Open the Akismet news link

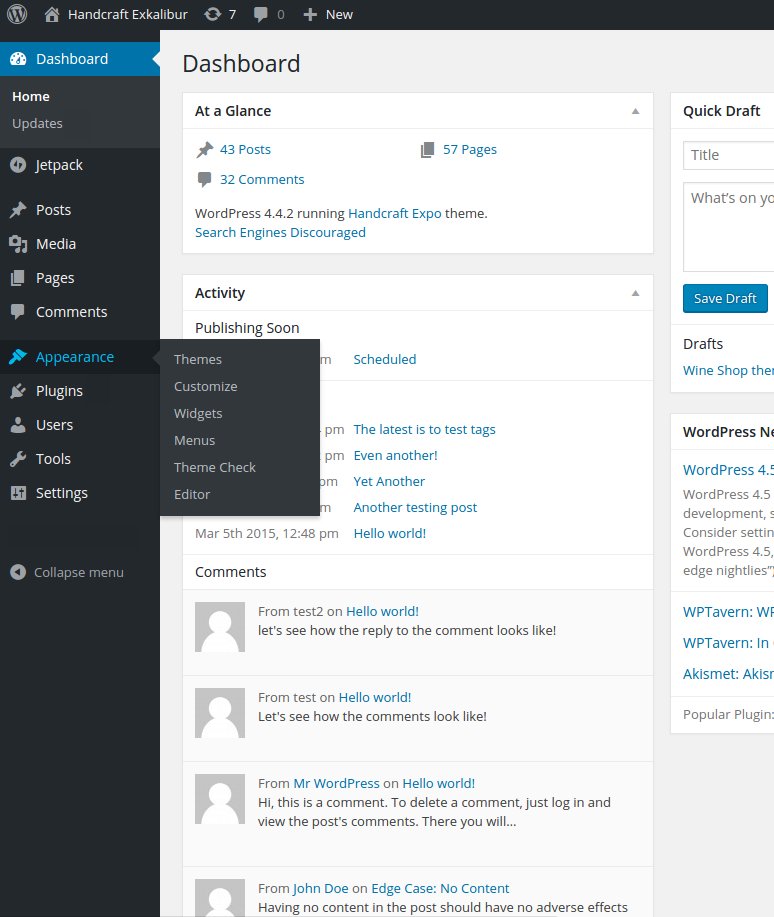728,674
